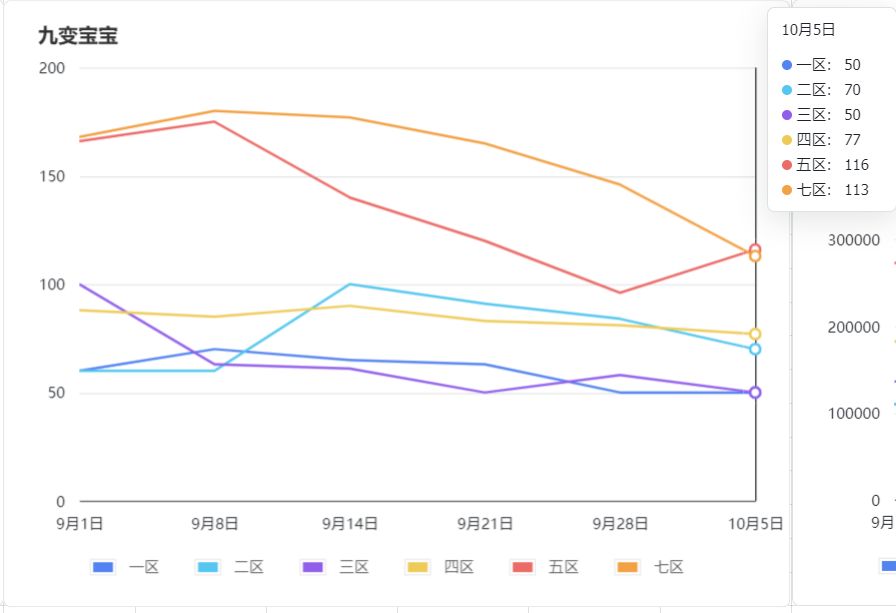Click the 九变宝宝 chart title

[x=78, y=35]
